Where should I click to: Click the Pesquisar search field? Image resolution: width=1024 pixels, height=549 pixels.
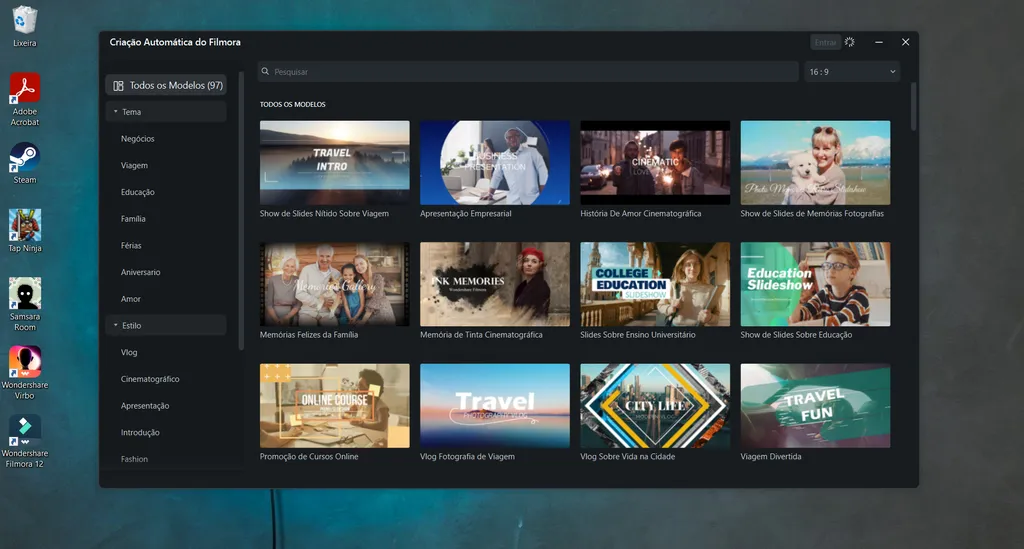(530, 72)
